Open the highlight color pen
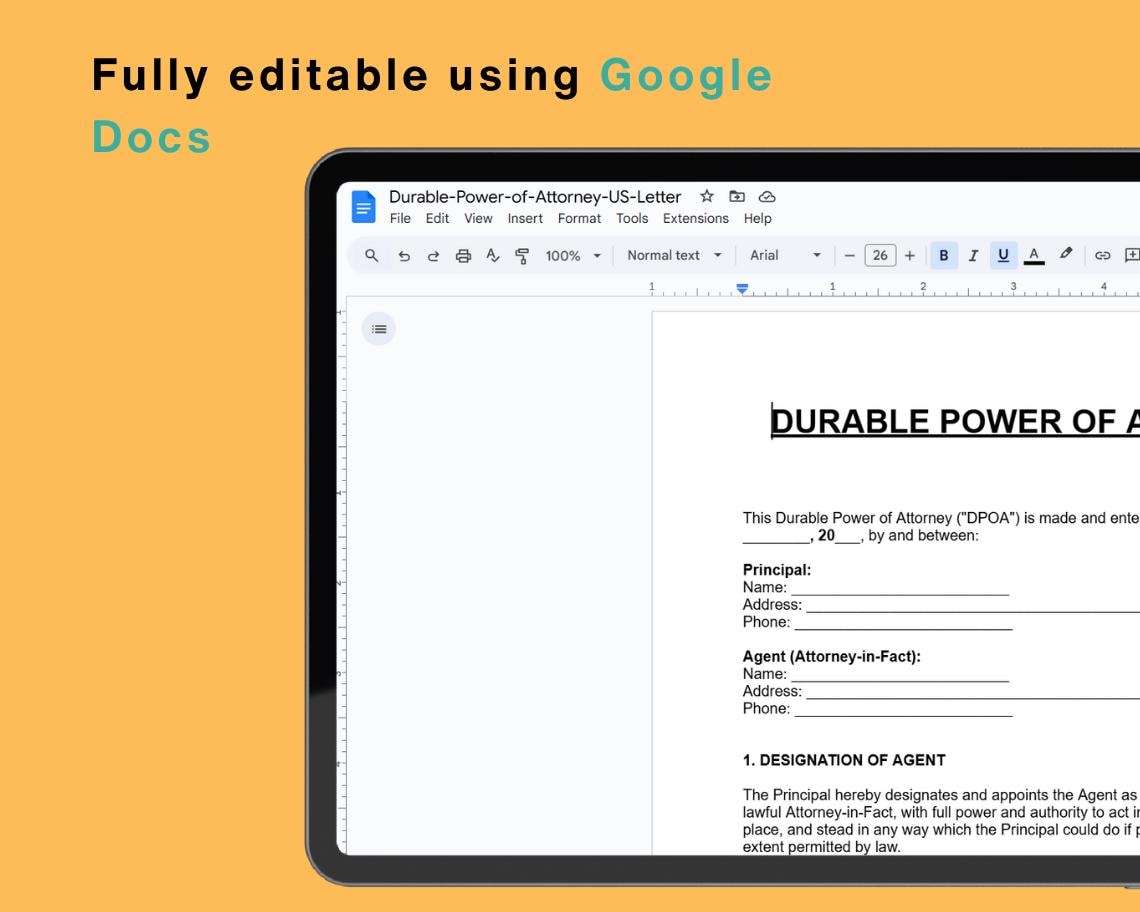This screenshot has width=1140, height=912. pos(1066,254)
